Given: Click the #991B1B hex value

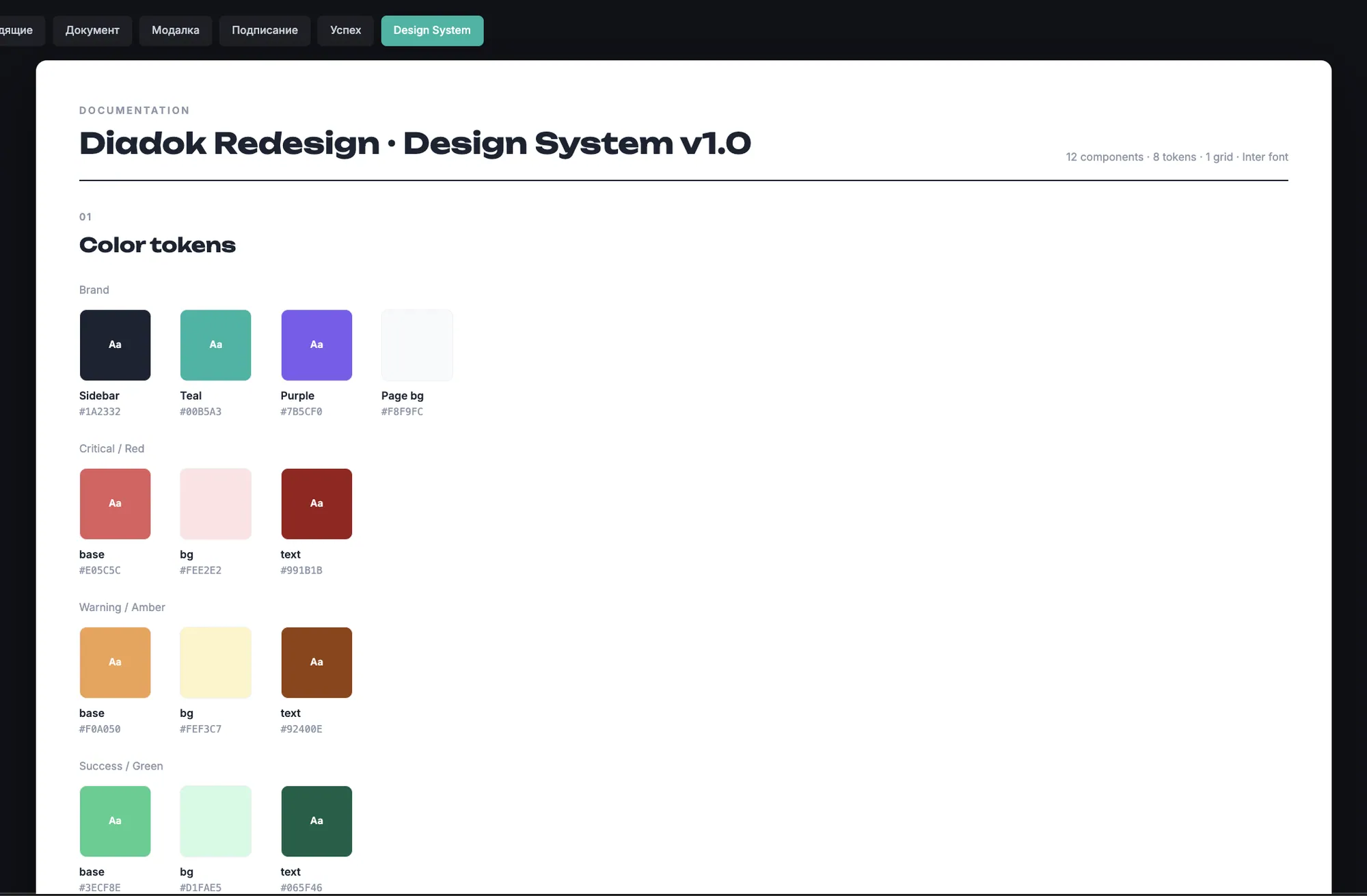Looking at the screenshot, I should [301, 570].
